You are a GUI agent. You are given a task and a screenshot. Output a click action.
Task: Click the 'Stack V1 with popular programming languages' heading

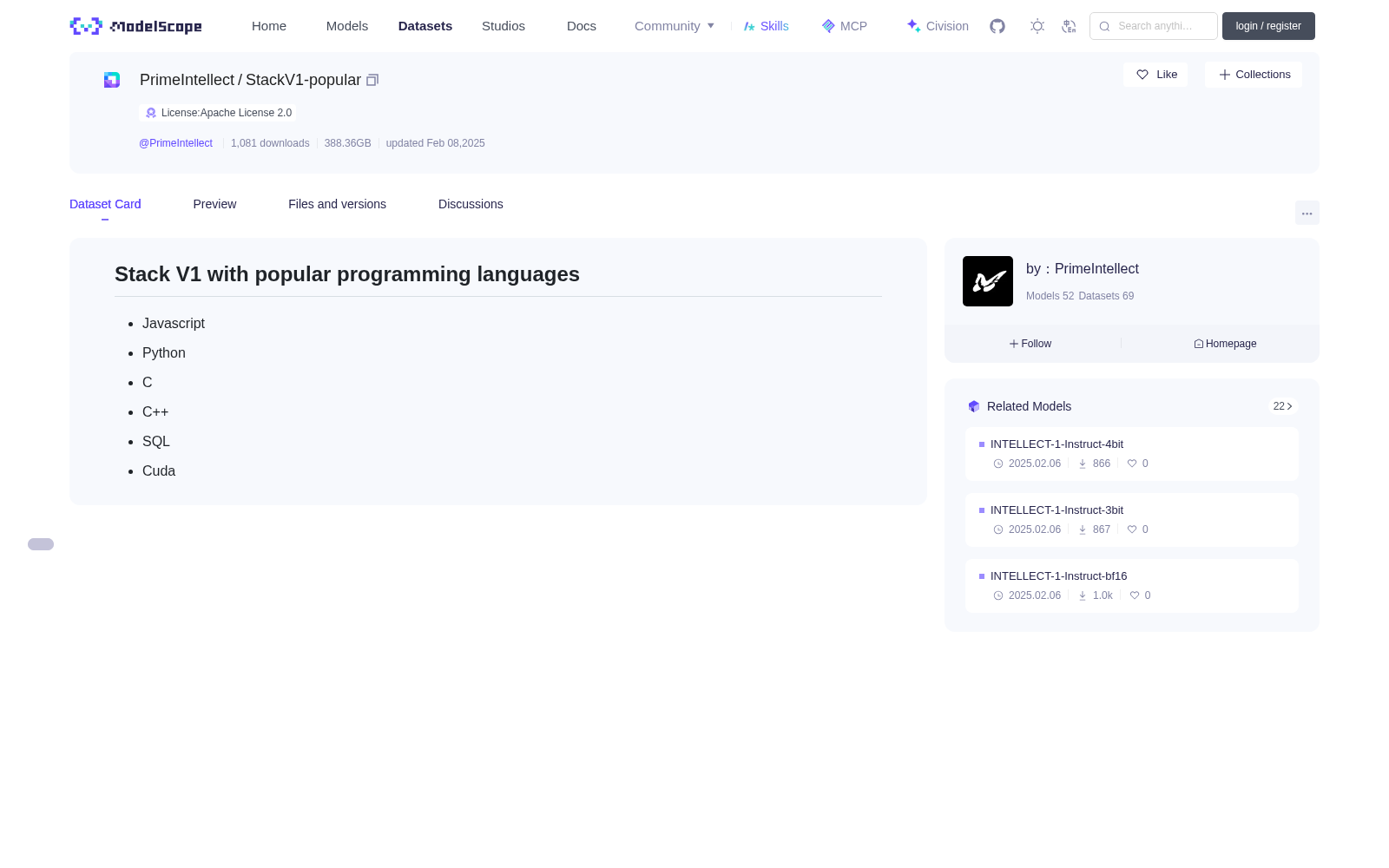pyautogui.click(x=347, y=274)
